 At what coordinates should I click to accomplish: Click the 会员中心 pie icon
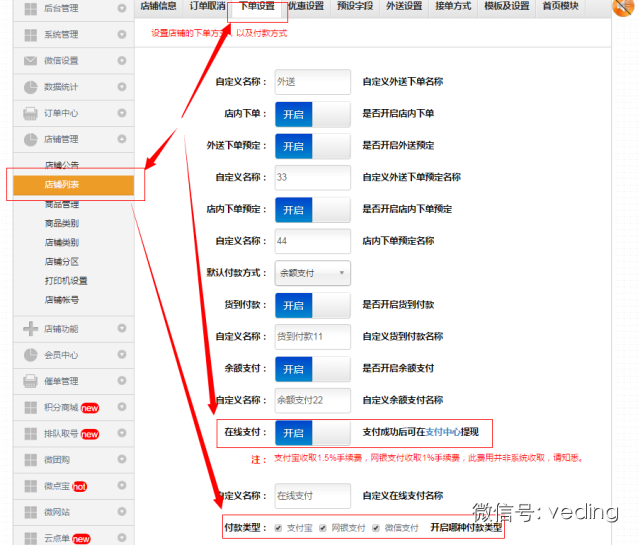(31, 355)
